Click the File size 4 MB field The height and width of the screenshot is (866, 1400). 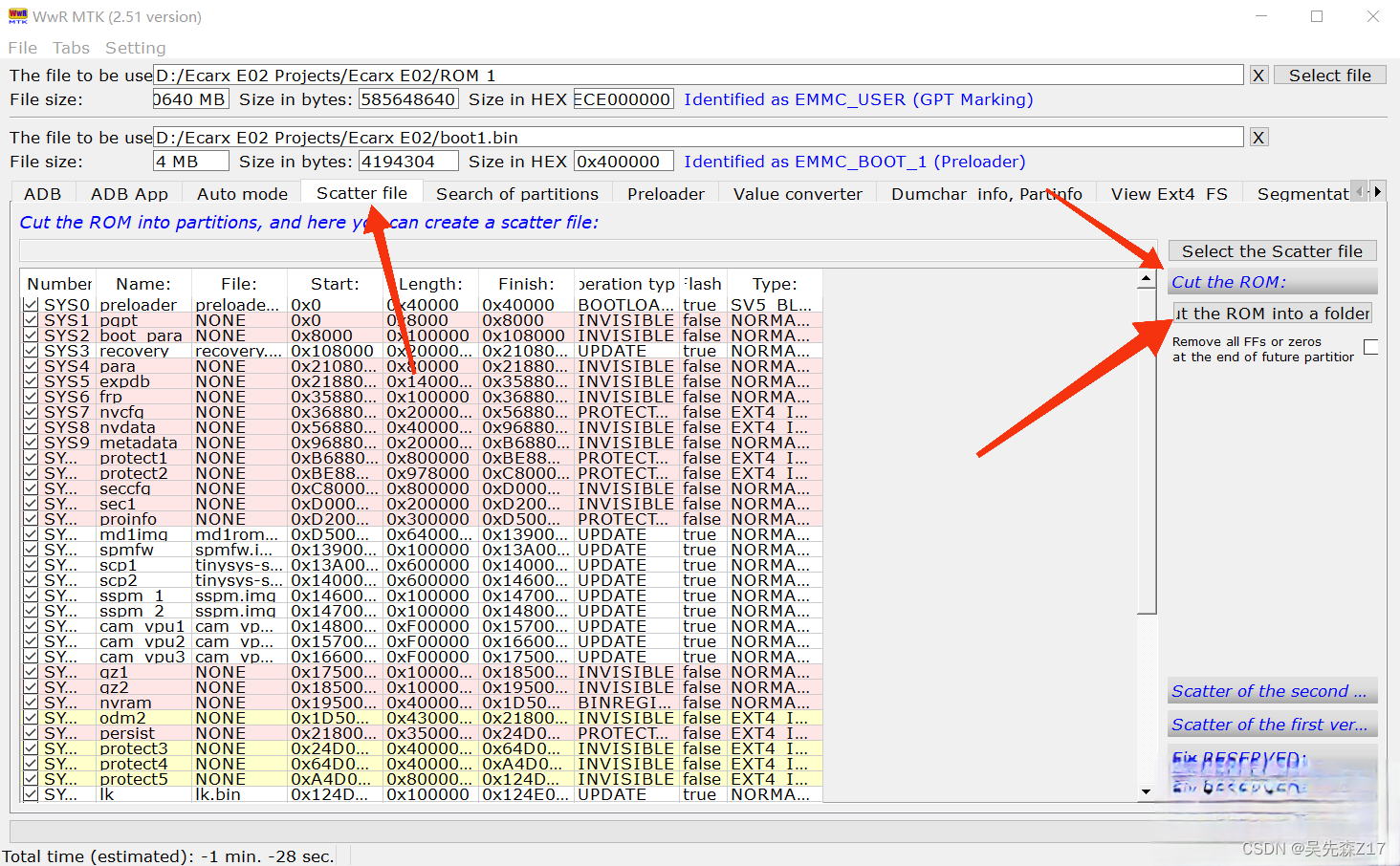[190, 162]
